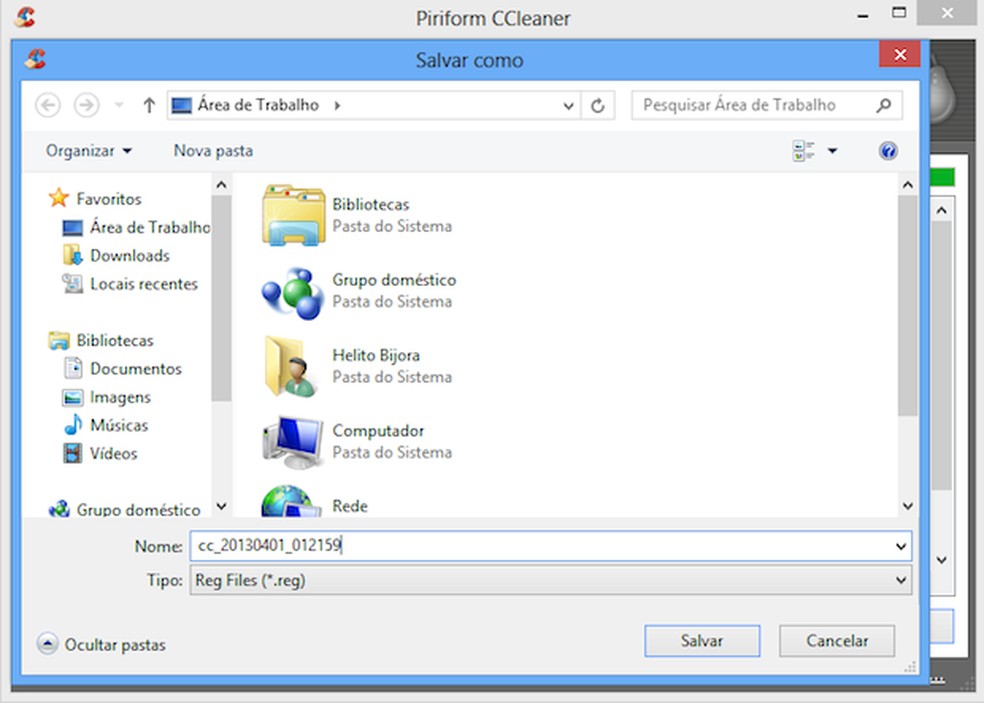Screen dimensions: 984x703
Task: Click the Imagens picture icon
Action: click(72, 397)
